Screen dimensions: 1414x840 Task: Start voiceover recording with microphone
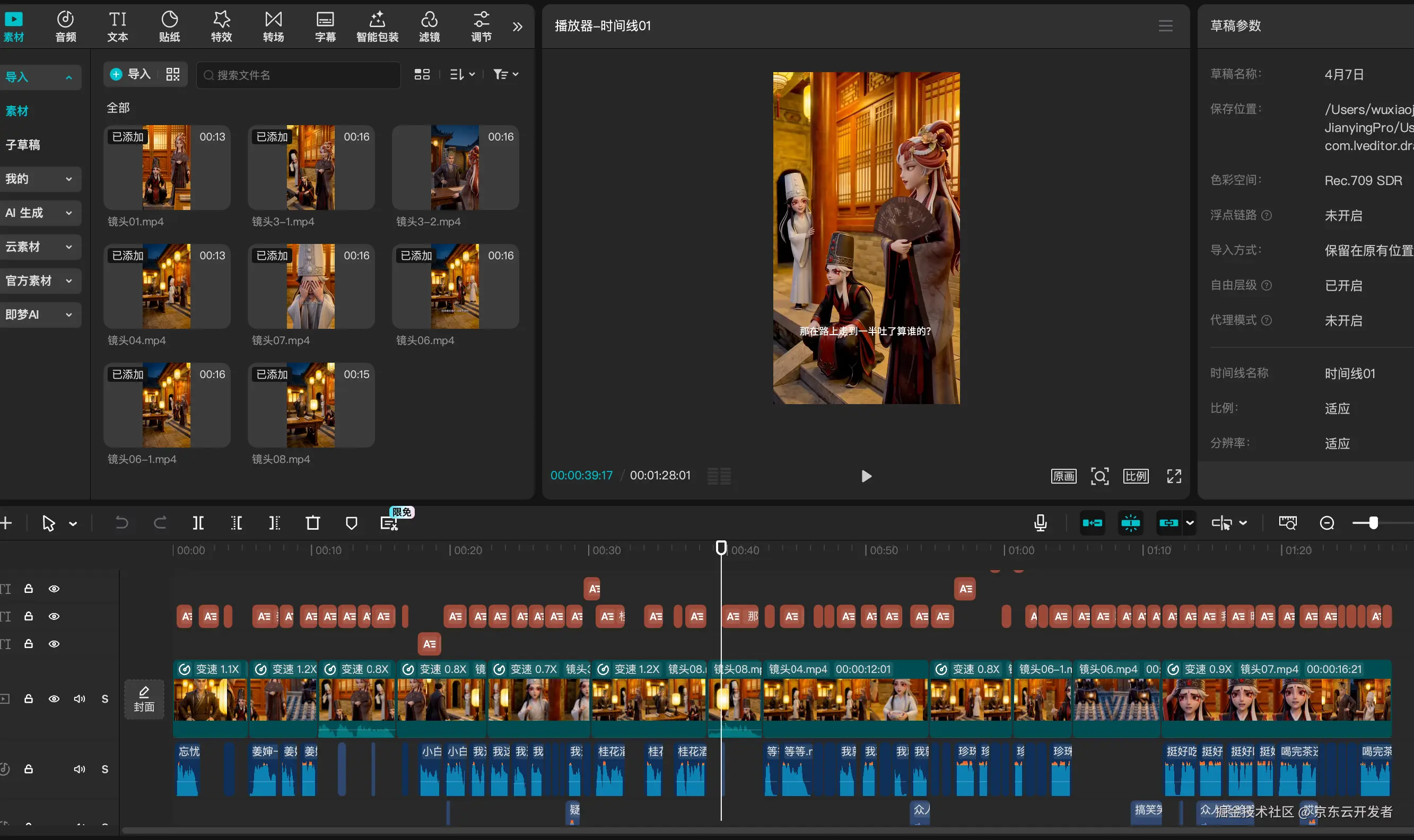pyautogui.click(x=1041, y=522)
